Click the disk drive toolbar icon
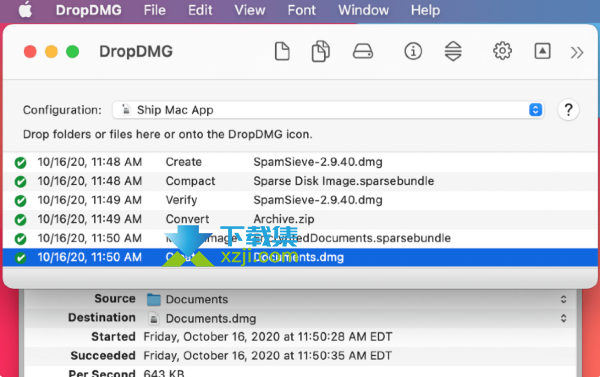Screen dimensions: 600x377 362,51
